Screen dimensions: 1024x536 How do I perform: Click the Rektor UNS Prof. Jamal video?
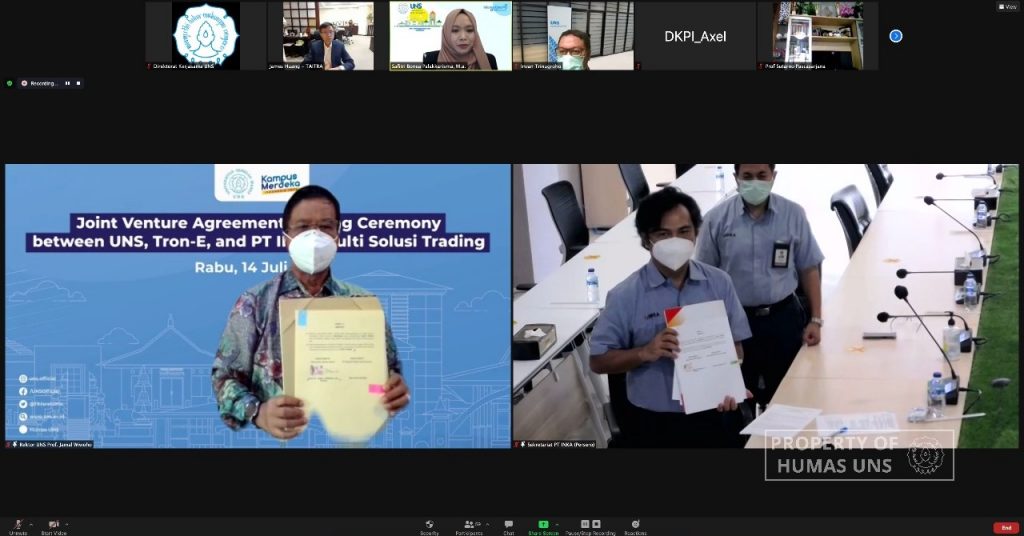click(258, 306)
